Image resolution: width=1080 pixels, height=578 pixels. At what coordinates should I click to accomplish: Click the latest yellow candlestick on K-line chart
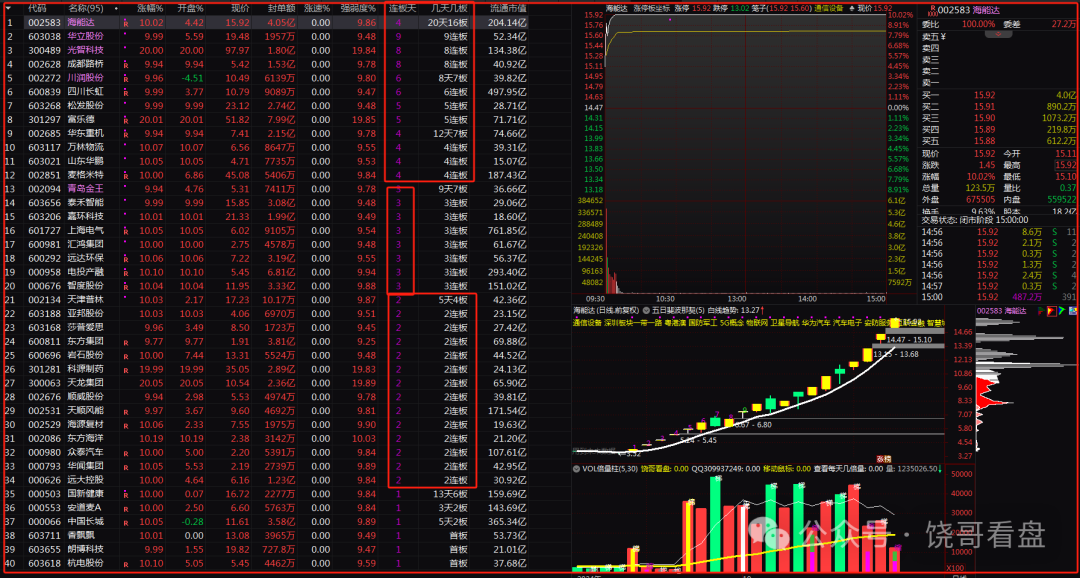pyautogui.click(x=895, y=322)
